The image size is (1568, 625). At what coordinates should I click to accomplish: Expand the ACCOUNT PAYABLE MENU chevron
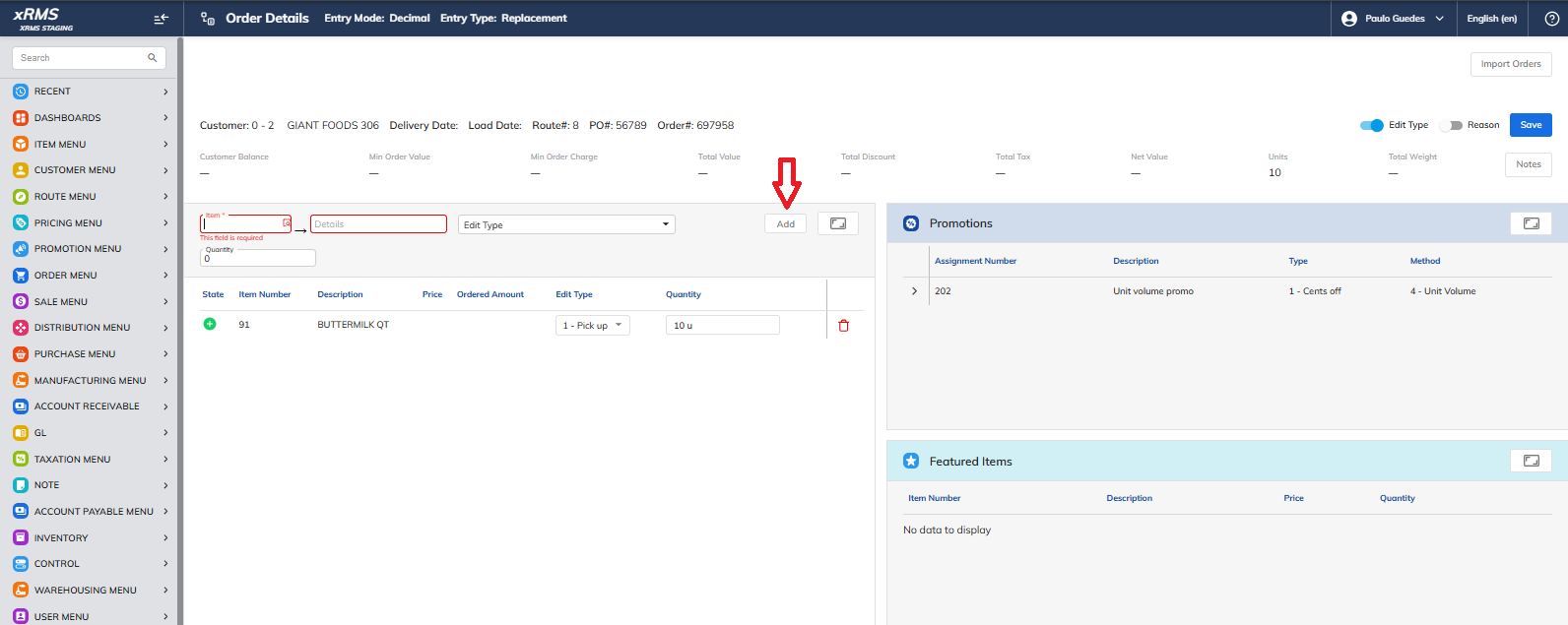click(x=165, y=512)
